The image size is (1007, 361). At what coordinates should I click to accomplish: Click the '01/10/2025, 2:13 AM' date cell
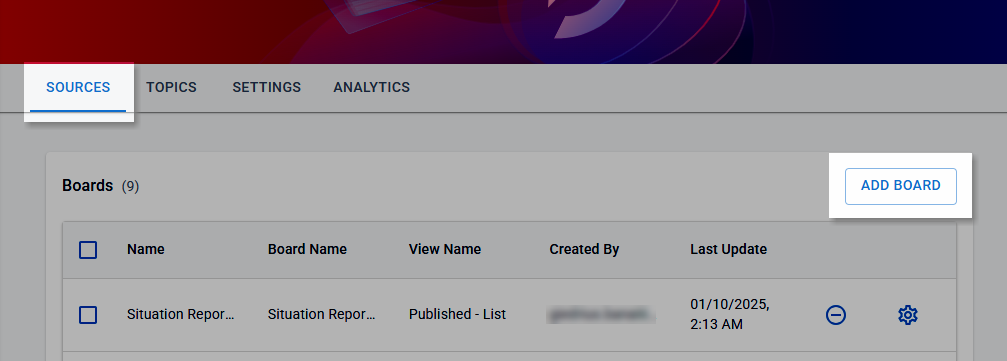(730, 314)
